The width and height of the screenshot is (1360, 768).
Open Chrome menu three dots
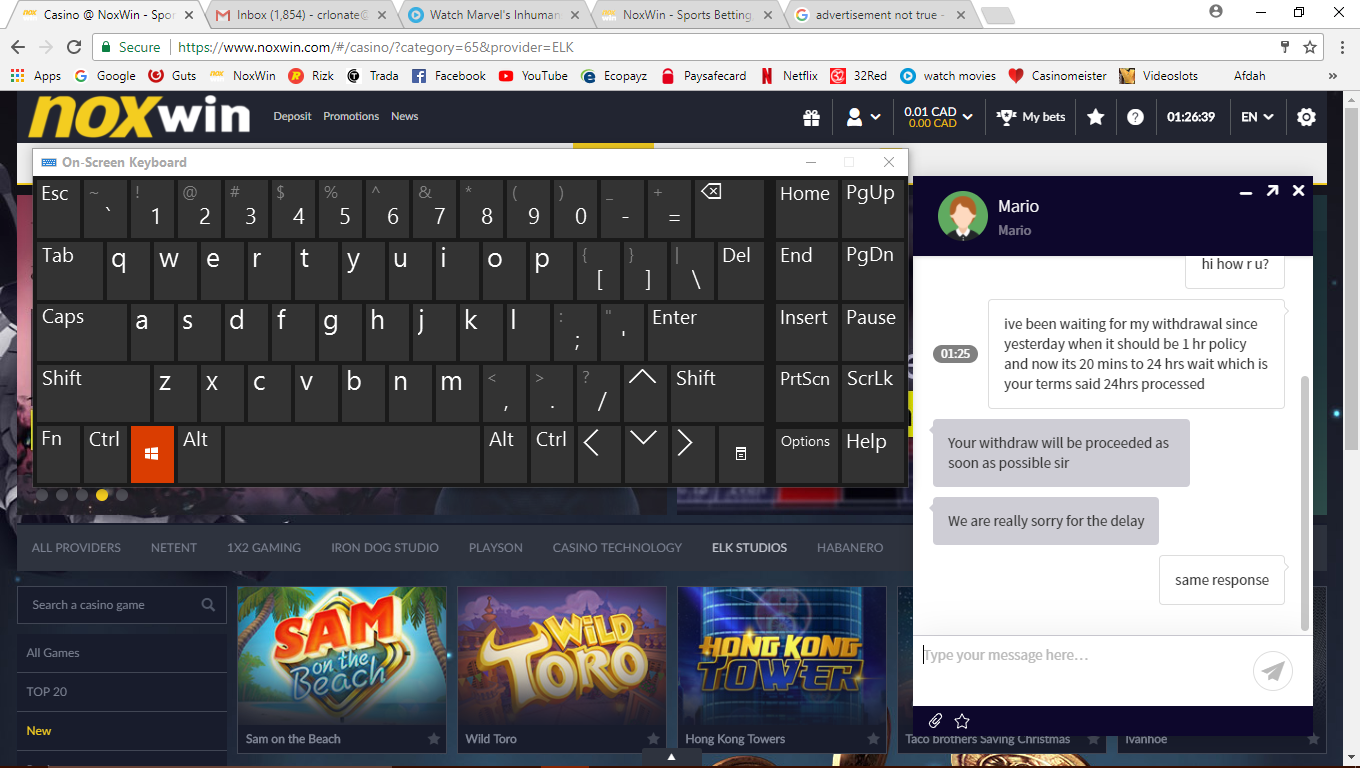tap(1342, 47)
